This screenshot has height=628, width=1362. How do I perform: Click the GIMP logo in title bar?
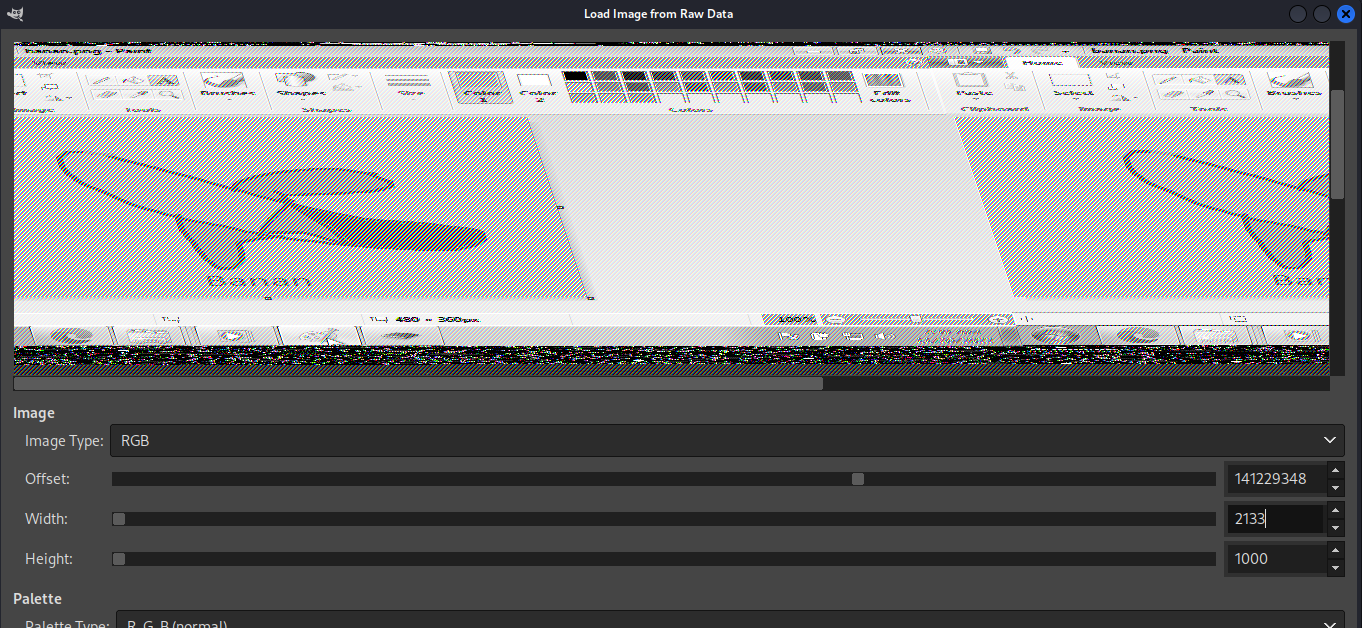click(15, 14)
